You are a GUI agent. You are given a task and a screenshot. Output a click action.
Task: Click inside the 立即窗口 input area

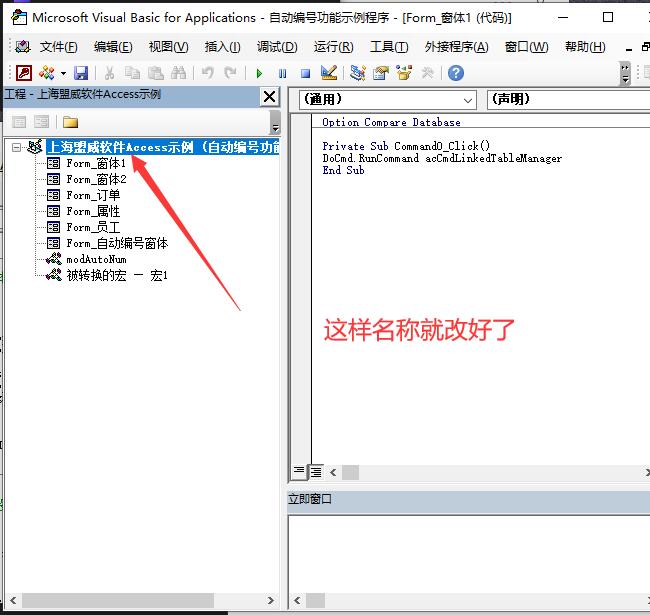point(469,553)
